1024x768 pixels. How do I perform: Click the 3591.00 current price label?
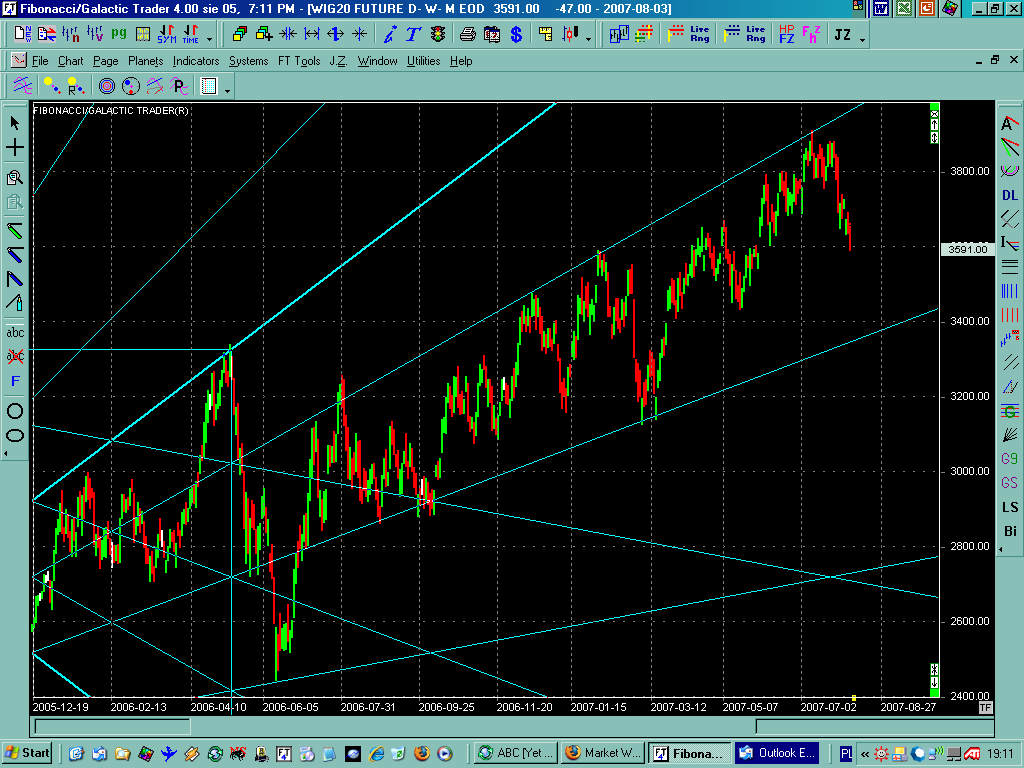point(968,249)
